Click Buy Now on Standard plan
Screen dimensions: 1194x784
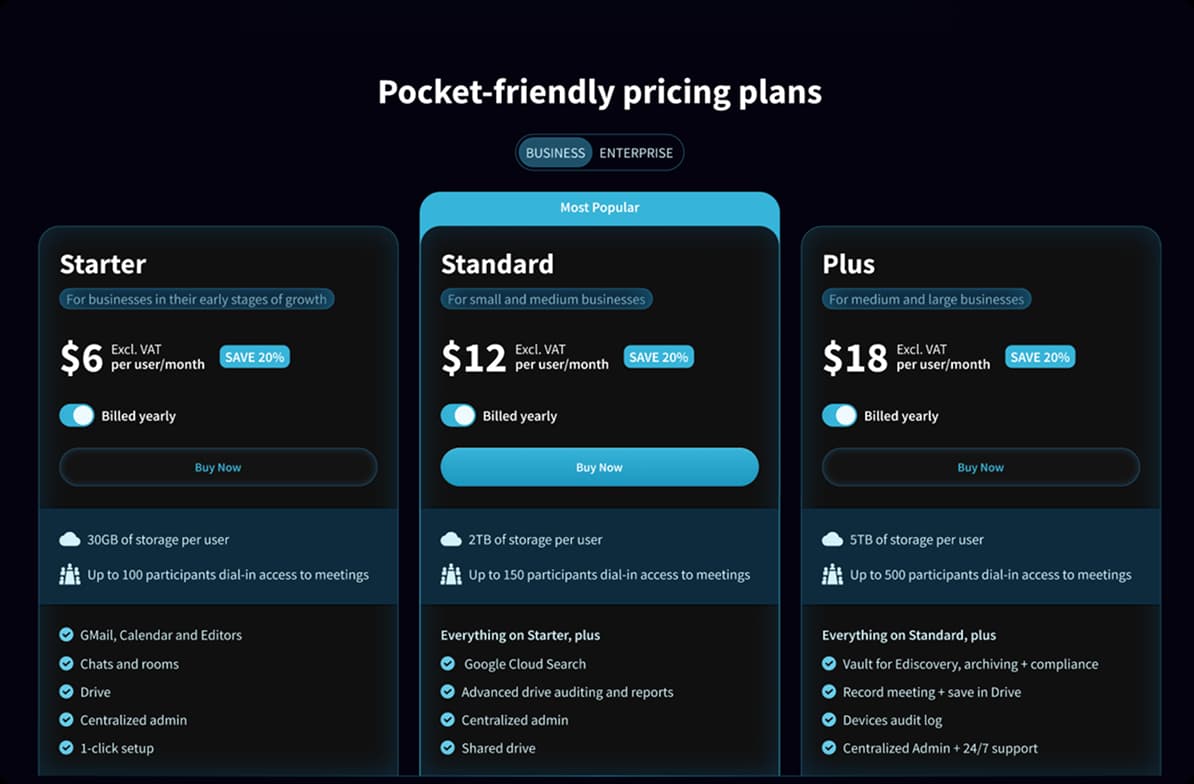click(599, 466)
